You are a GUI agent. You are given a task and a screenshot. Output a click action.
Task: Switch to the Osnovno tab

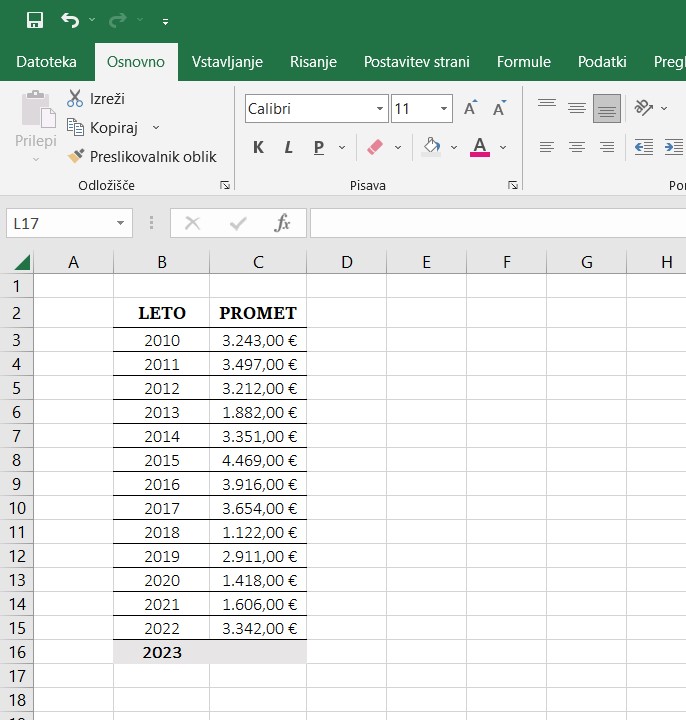[x=135, y=62]
